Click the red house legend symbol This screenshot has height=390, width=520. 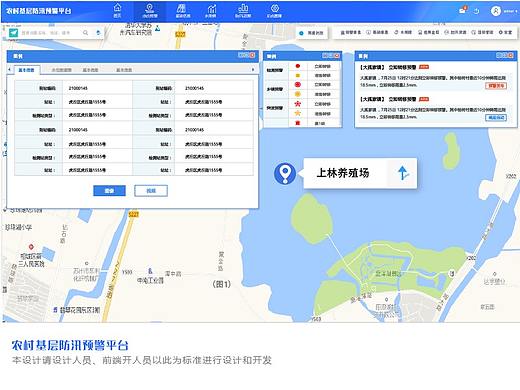click(x=298, y=123)
